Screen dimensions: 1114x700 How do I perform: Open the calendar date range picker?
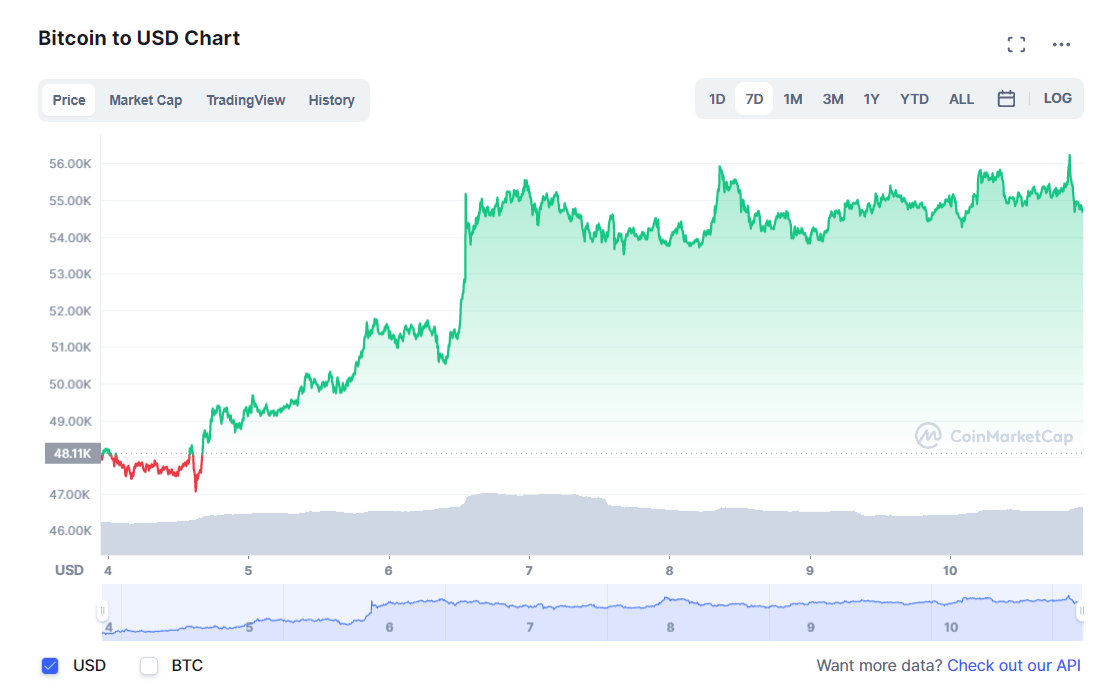pyautogui.click(x=1006, y=99)
